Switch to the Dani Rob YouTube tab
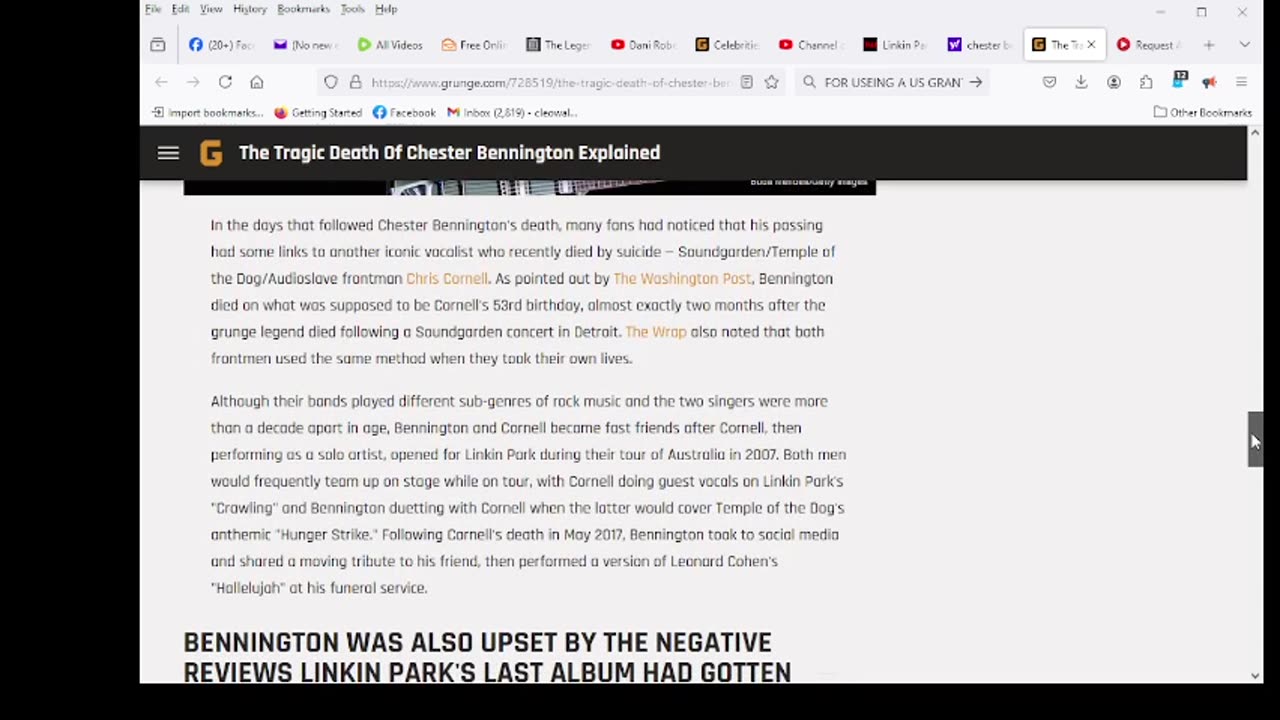Image resolution: width=1280 pixels, height=720 pixels. (x=642, y=45)
